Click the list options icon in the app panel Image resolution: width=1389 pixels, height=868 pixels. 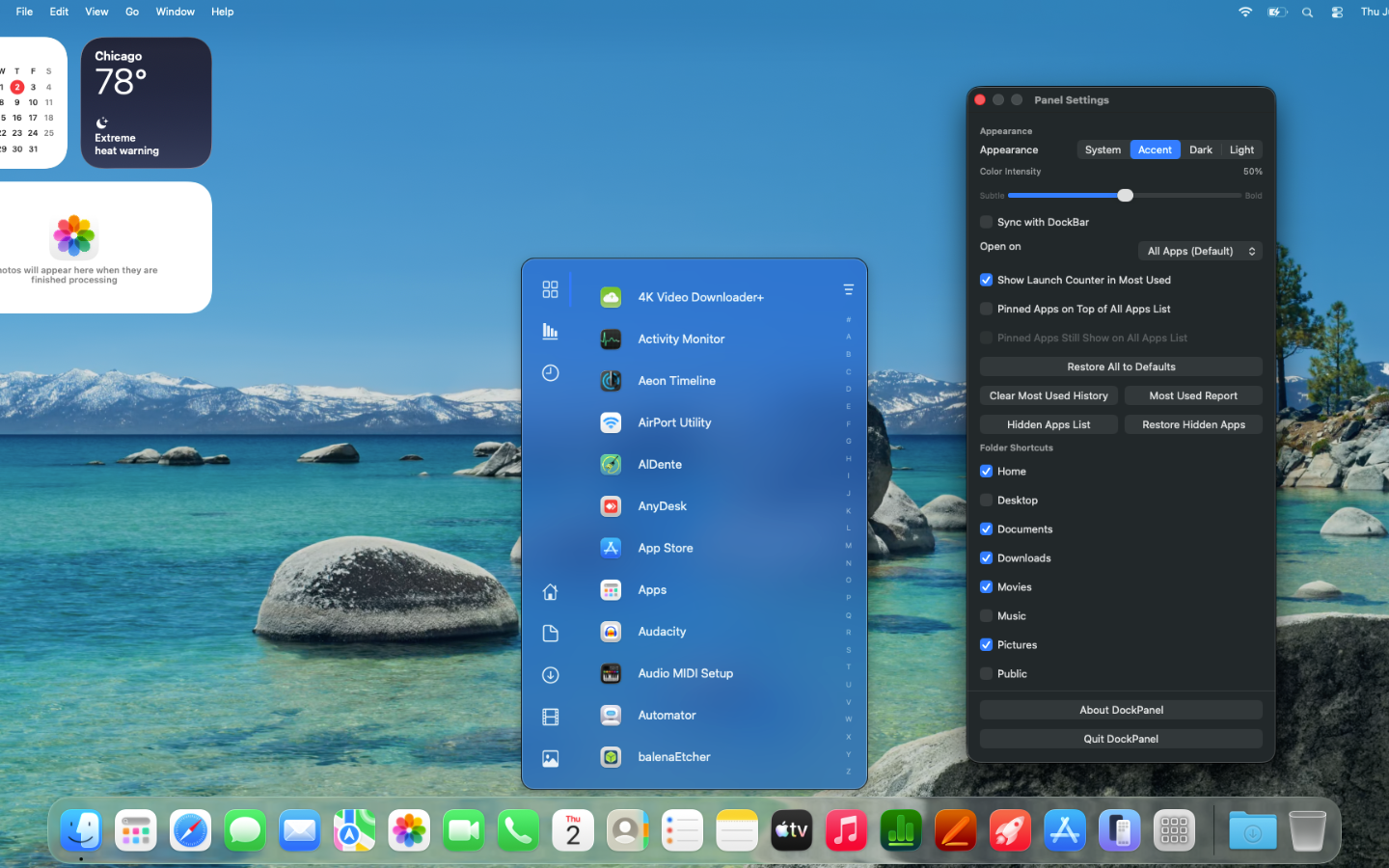849,289
